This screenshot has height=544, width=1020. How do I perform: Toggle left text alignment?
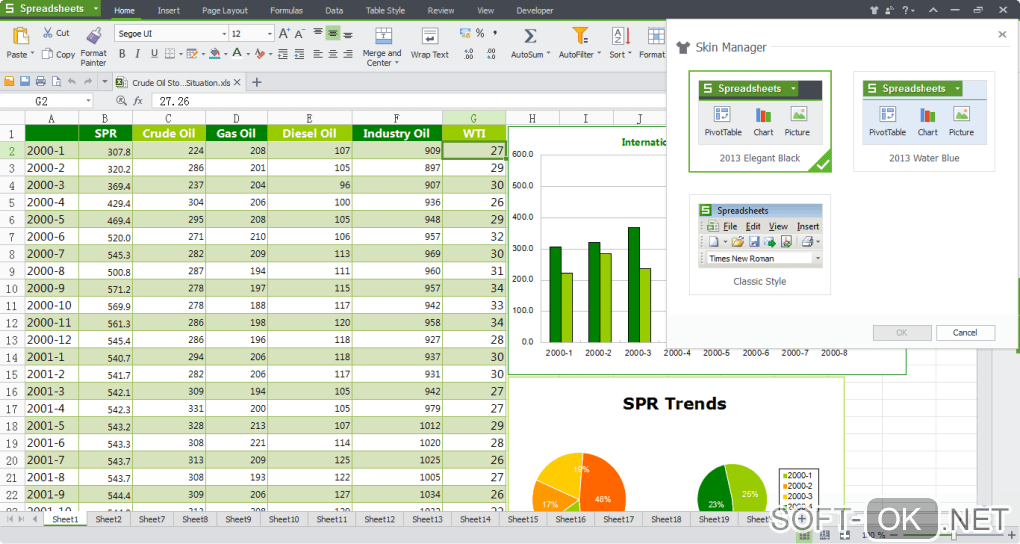click(317, 54)
